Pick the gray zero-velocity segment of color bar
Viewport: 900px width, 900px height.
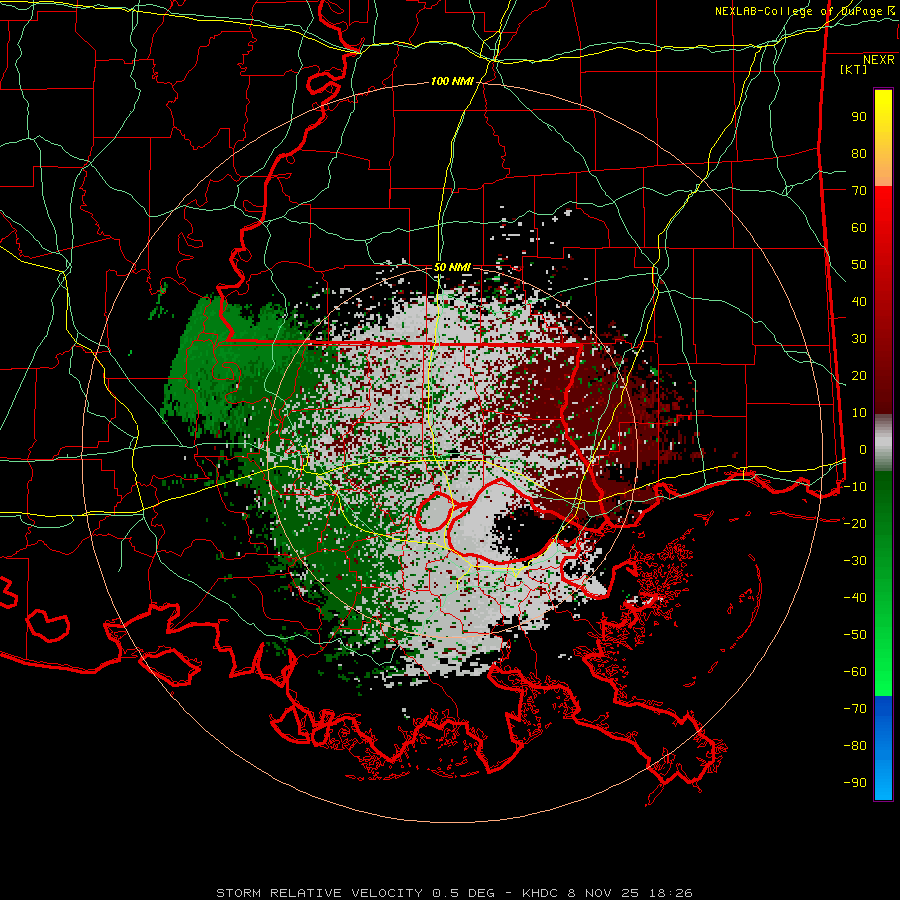[x=883, y=442]
